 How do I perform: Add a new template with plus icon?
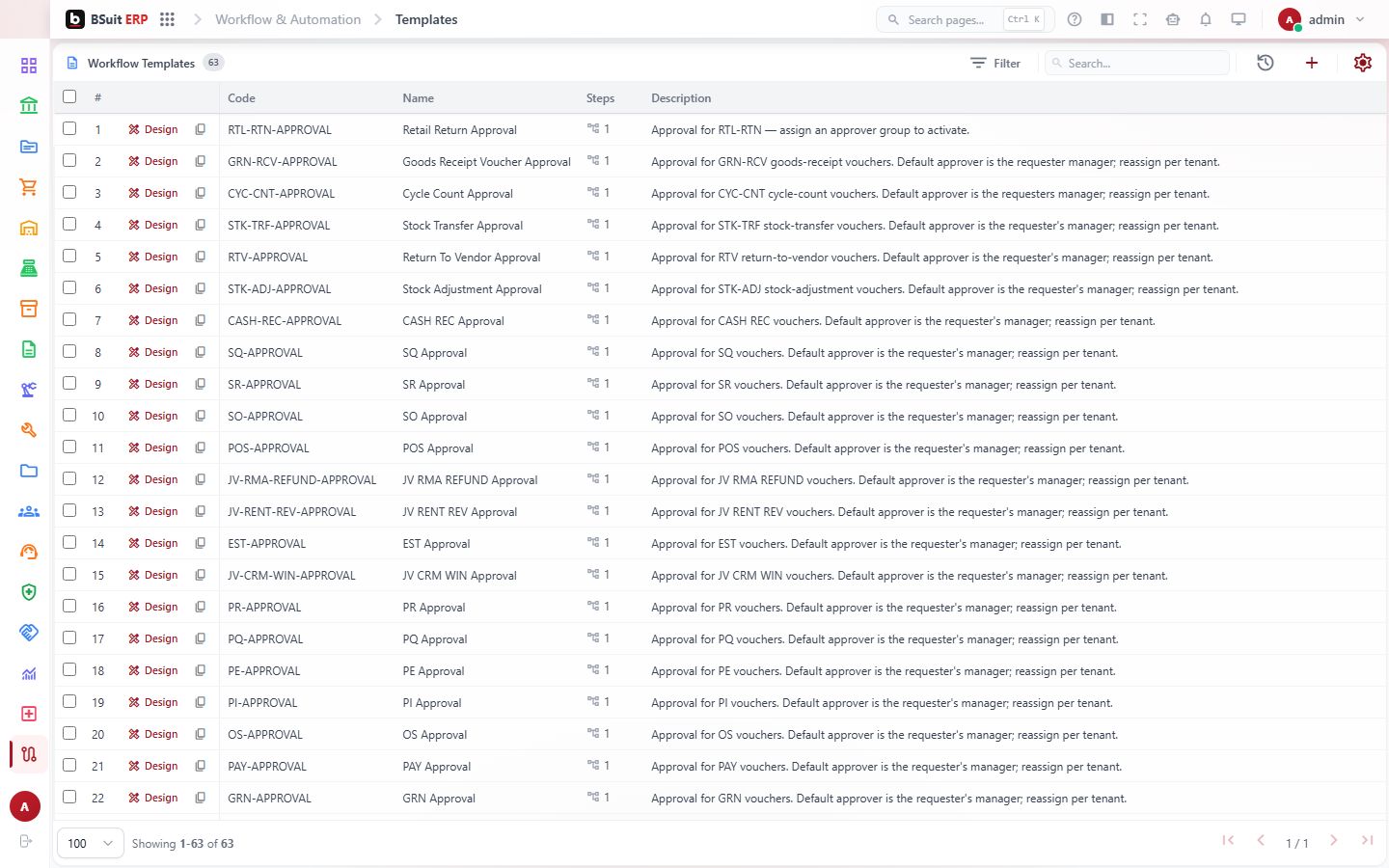click(1312, 63)
